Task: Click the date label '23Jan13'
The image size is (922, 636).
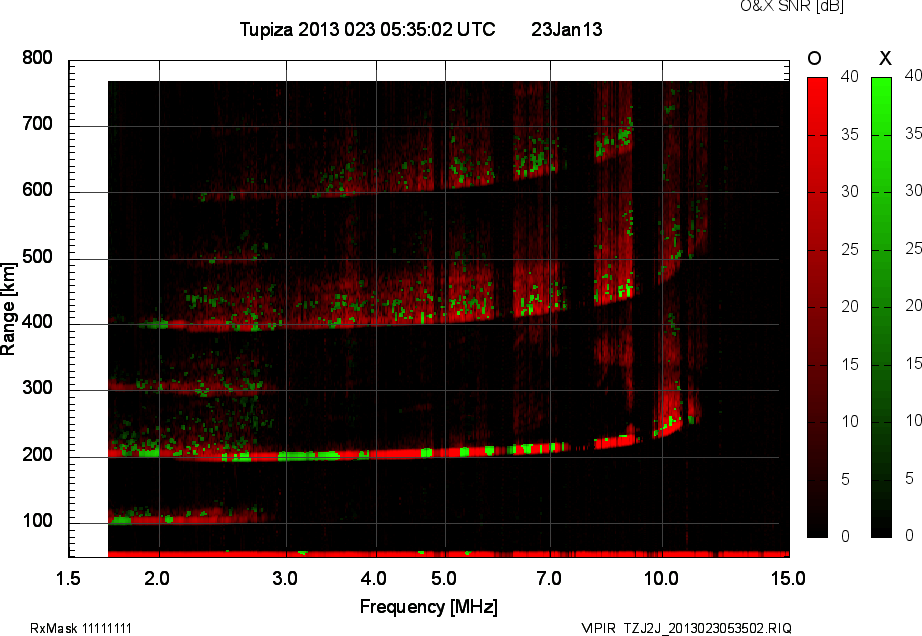Action: pos(567,29)
